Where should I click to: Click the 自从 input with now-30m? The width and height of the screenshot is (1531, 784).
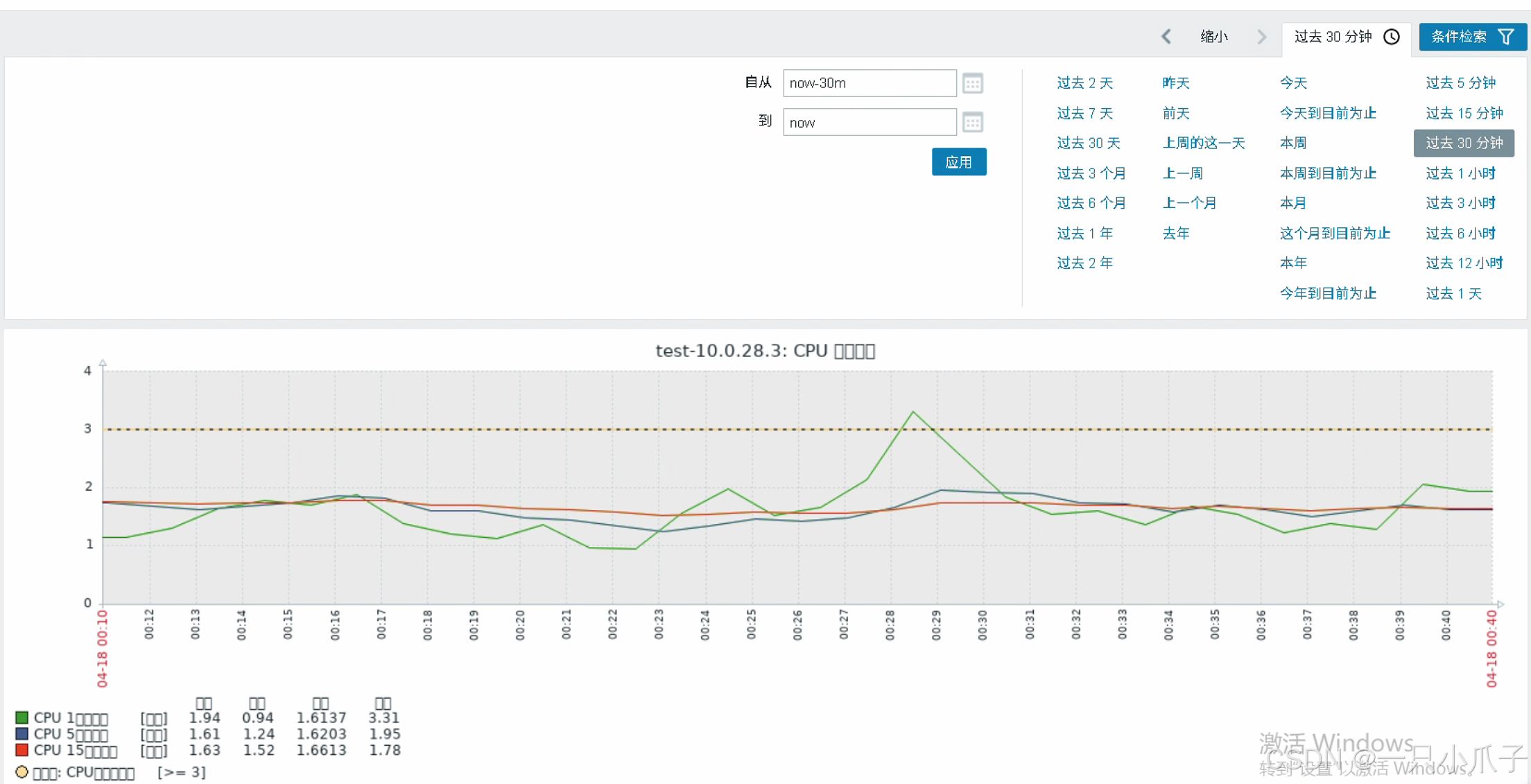869,83
